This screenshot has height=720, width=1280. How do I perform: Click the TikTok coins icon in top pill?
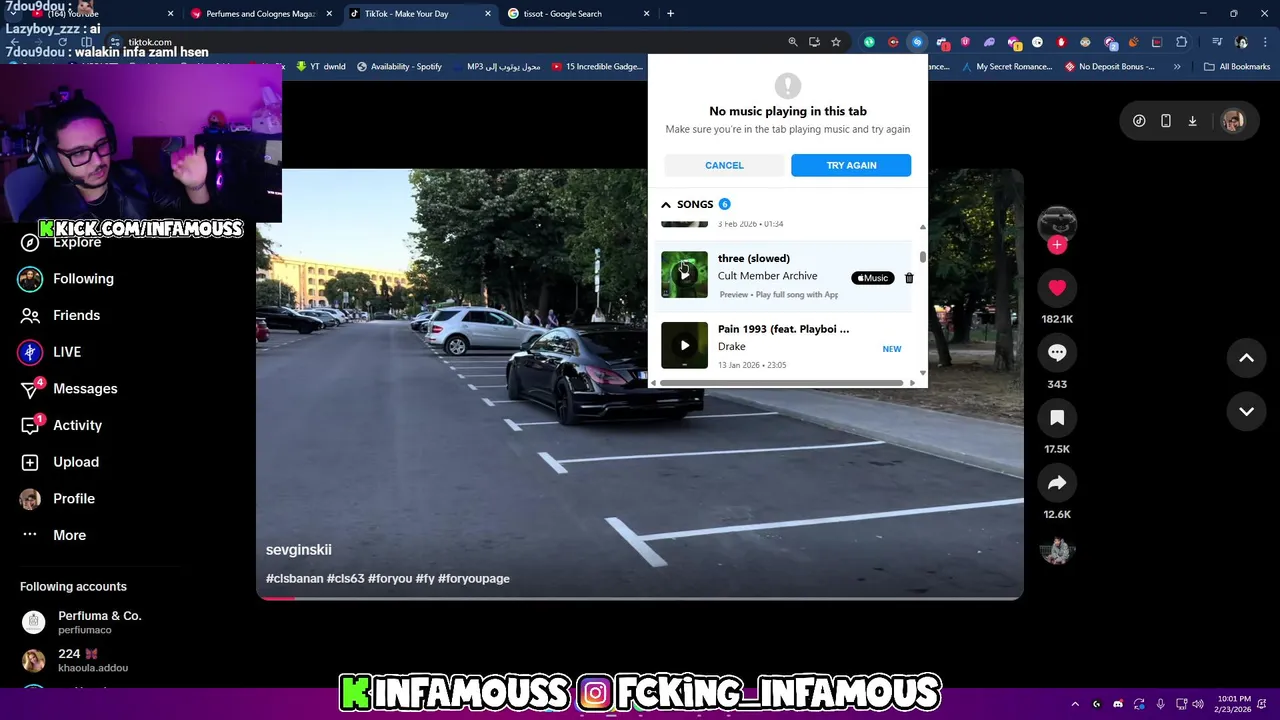pyautogui.click(x=1139, y=121)
